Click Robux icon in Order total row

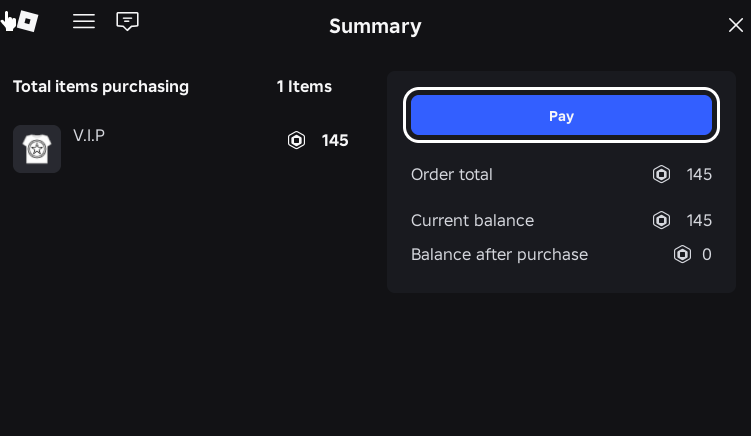click(661, 174)
